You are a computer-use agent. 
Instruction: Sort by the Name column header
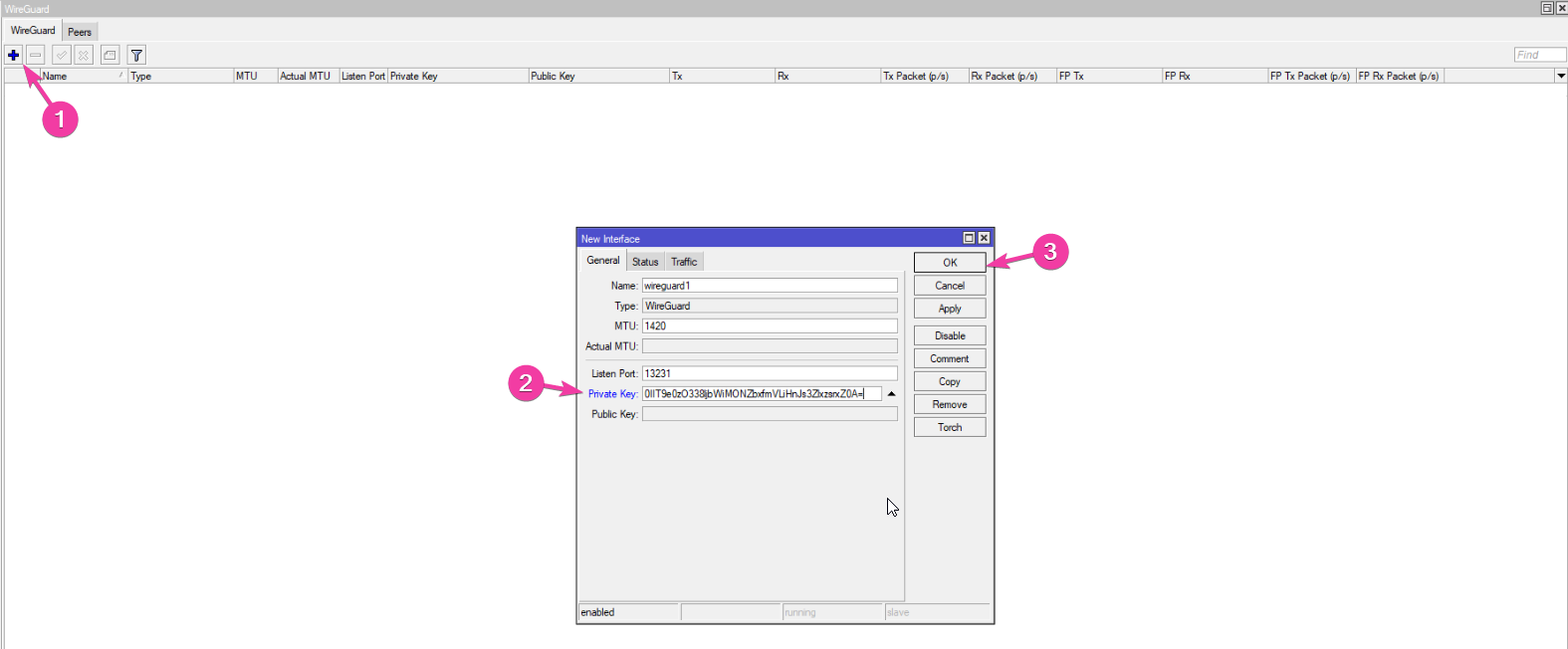pos(84,76)
